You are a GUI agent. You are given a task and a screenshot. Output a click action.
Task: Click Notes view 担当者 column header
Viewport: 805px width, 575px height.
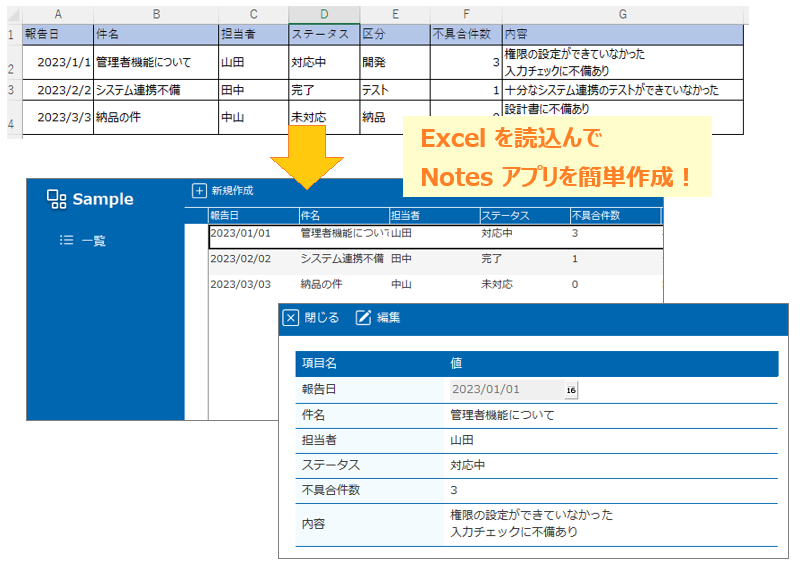pos(434,216)
